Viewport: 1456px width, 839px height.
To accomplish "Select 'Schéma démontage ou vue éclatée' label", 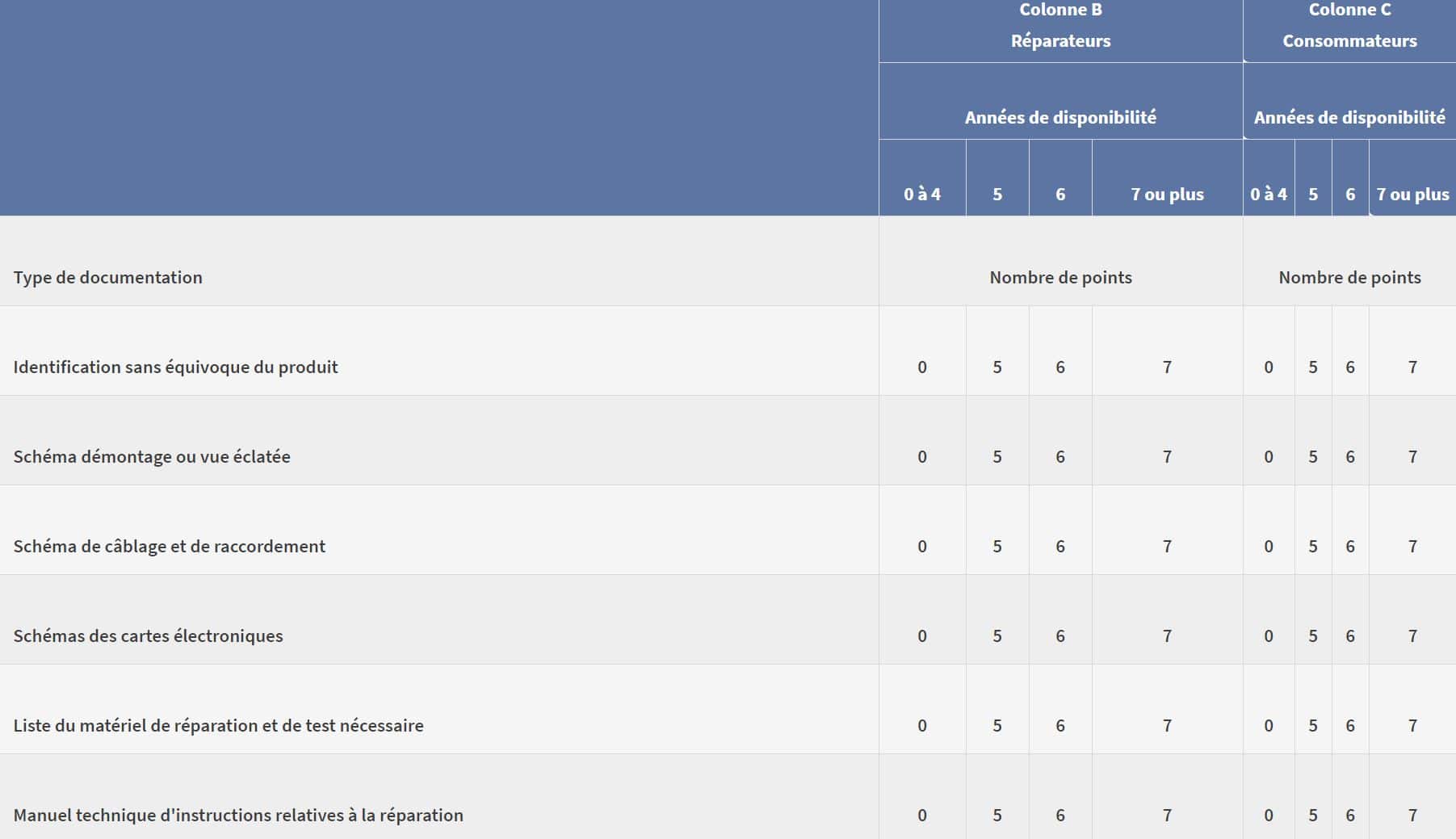I will pyautogui.click(x=152, y=456).
